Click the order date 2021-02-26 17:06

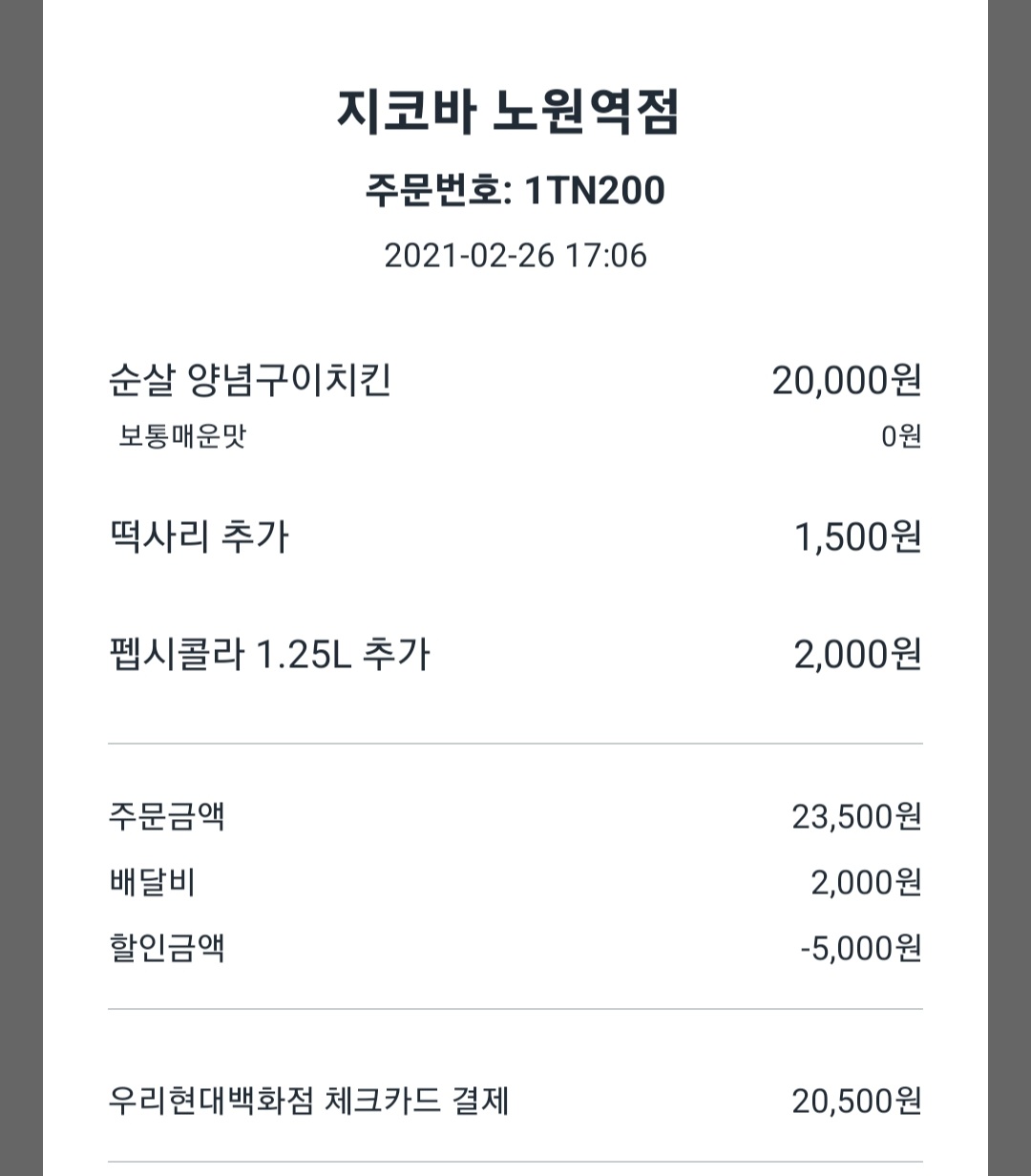(515, 256)
